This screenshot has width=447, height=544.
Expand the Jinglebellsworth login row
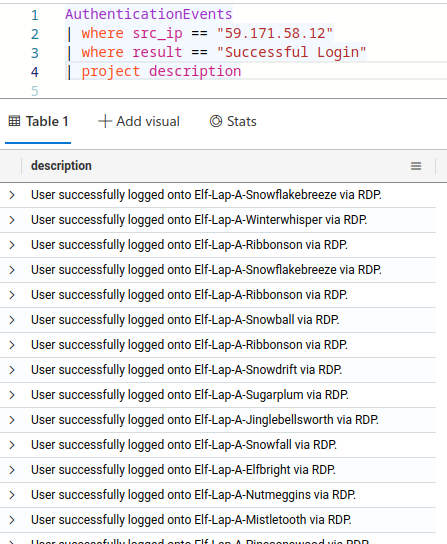coord(12,420)
